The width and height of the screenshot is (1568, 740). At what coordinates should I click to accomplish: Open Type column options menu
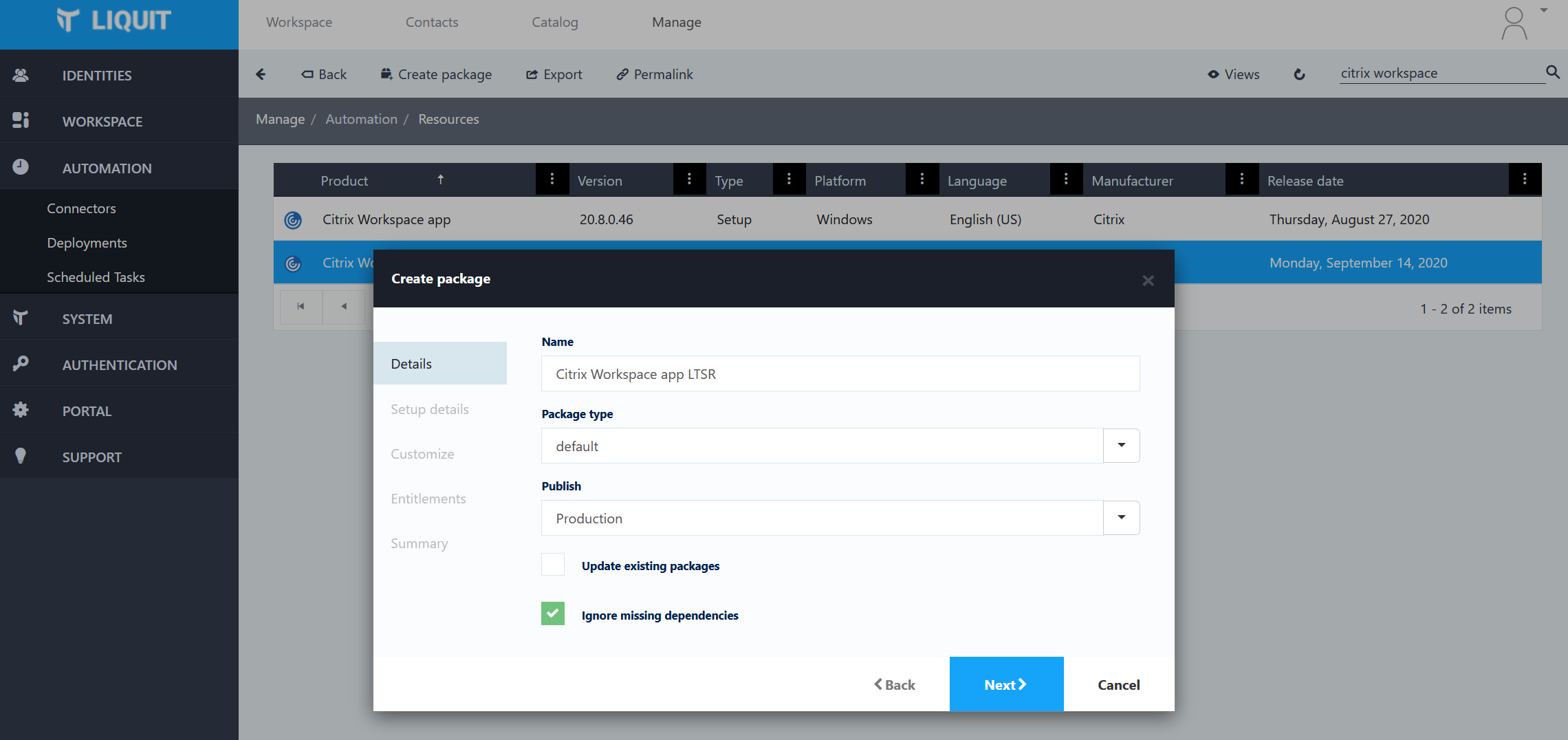point(789,179)
